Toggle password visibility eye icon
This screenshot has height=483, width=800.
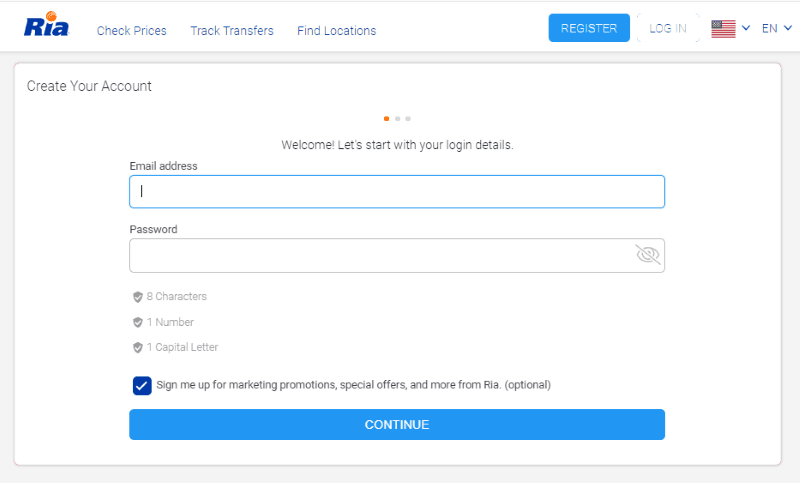(x=648, y=255)
